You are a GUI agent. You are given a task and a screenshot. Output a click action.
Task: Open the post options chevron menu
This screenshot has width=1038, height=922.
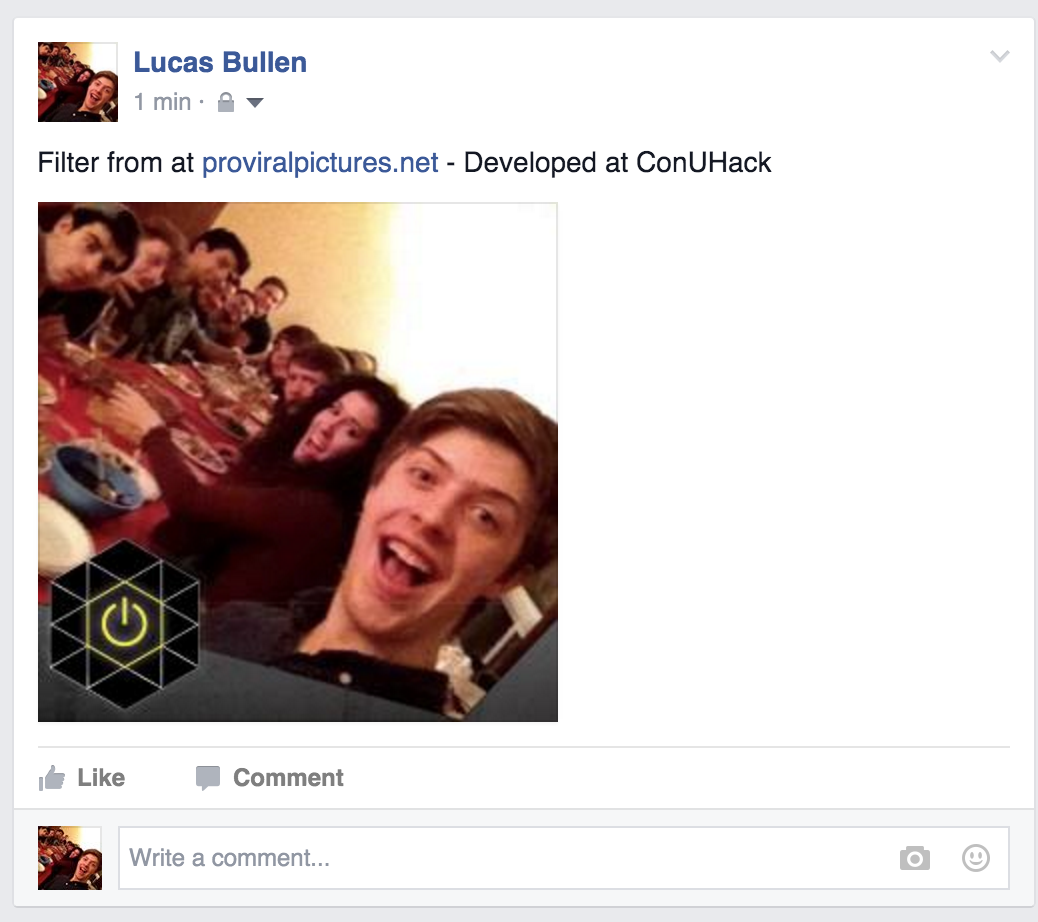[1000, 56]
